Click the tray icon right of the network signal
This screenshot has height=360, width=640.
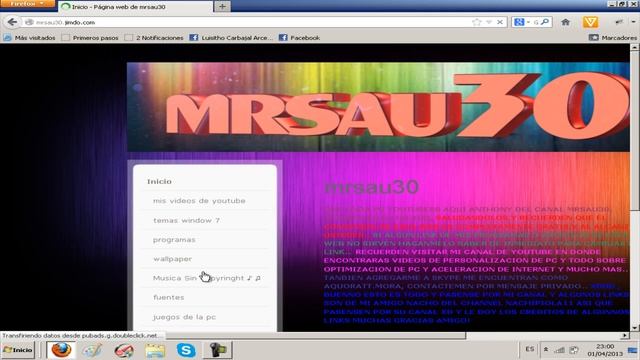pos(574,350)
